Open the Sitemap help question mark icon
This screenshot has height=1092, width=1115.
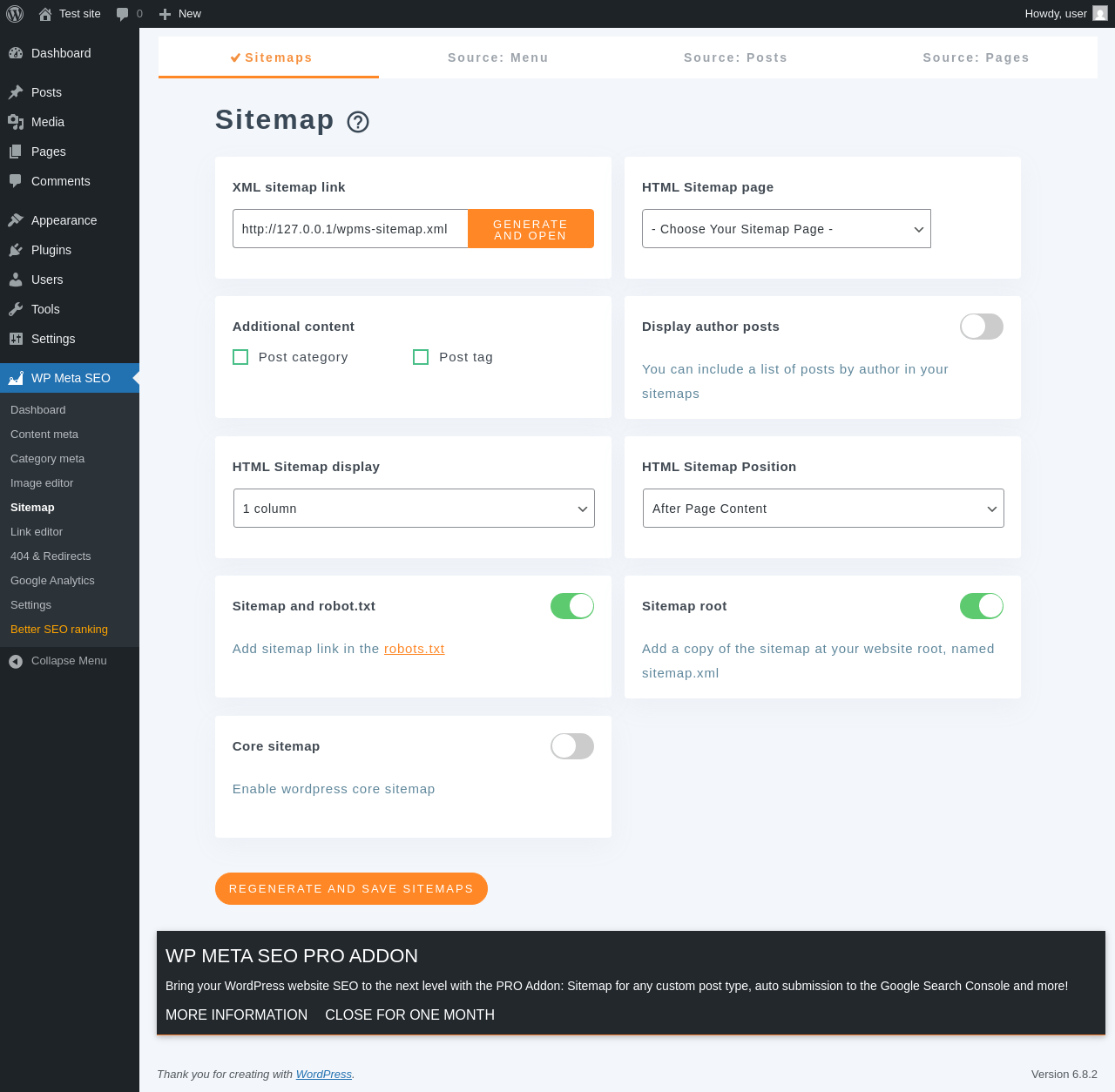(x=358, y=122)
